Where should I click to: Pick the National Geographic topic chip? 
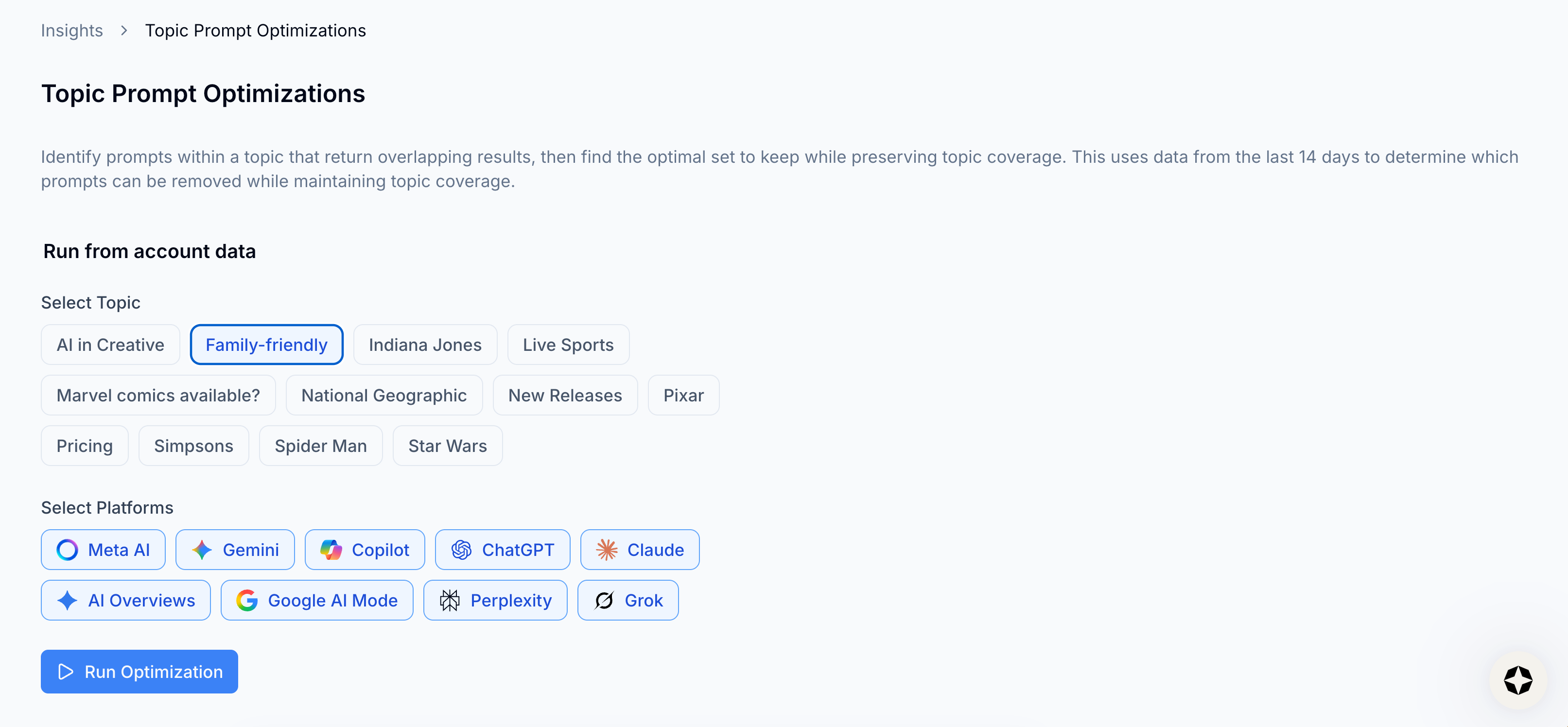pyautogui.click(x=384, y=396)
